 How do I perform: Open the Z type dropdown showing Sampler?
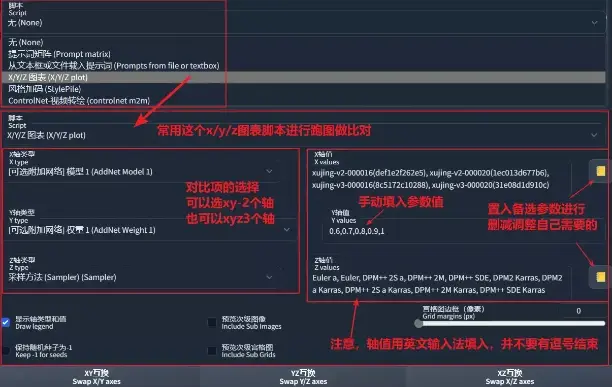(x=142, y=277)
